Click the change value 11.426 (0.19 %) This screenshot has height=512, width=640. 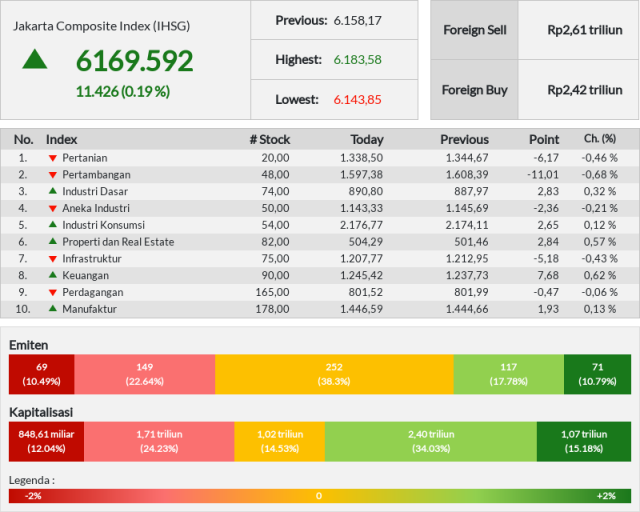point(123,91)
